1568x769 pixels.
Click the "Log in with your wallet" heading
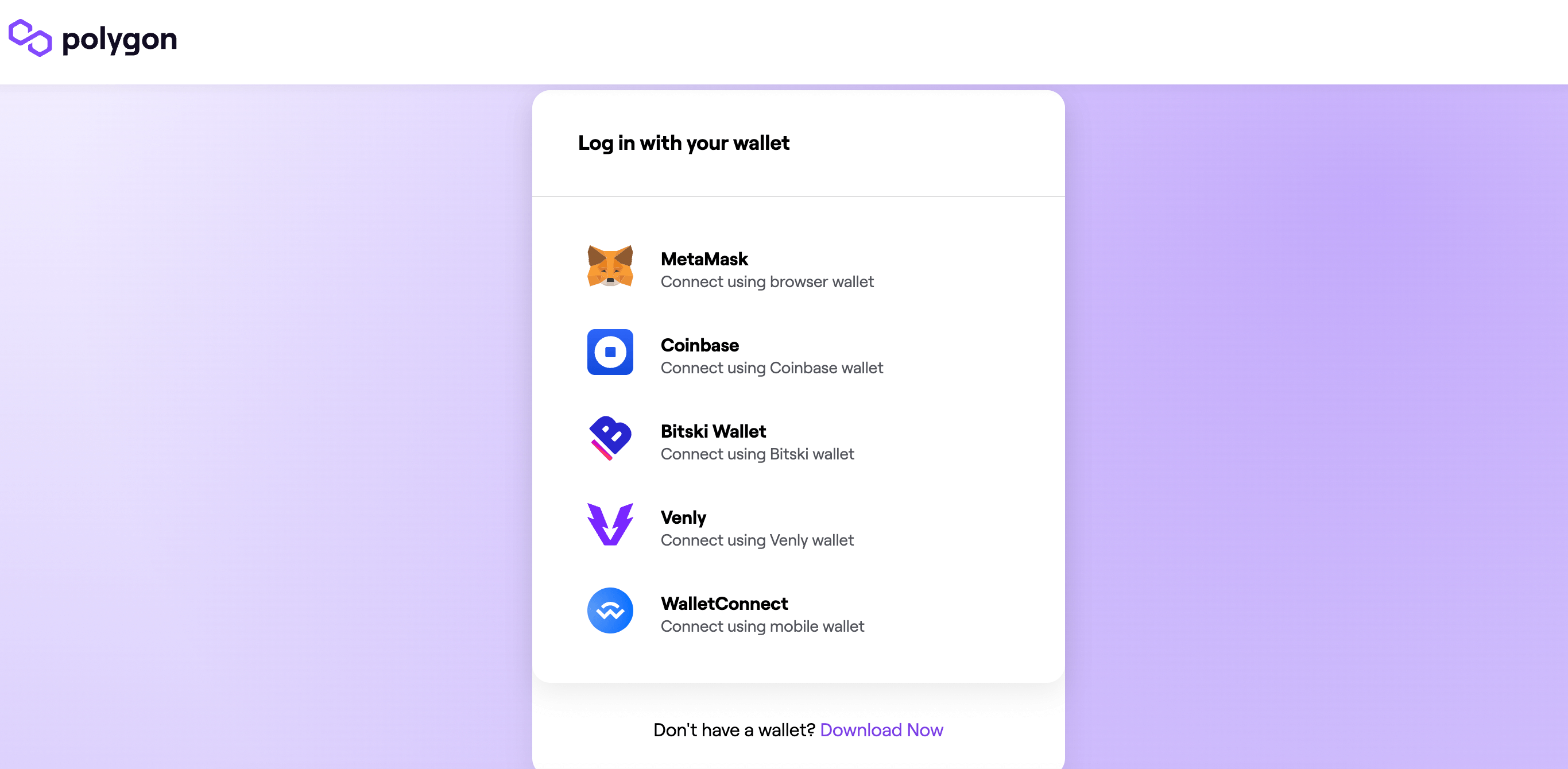click(x=683, y=143)
